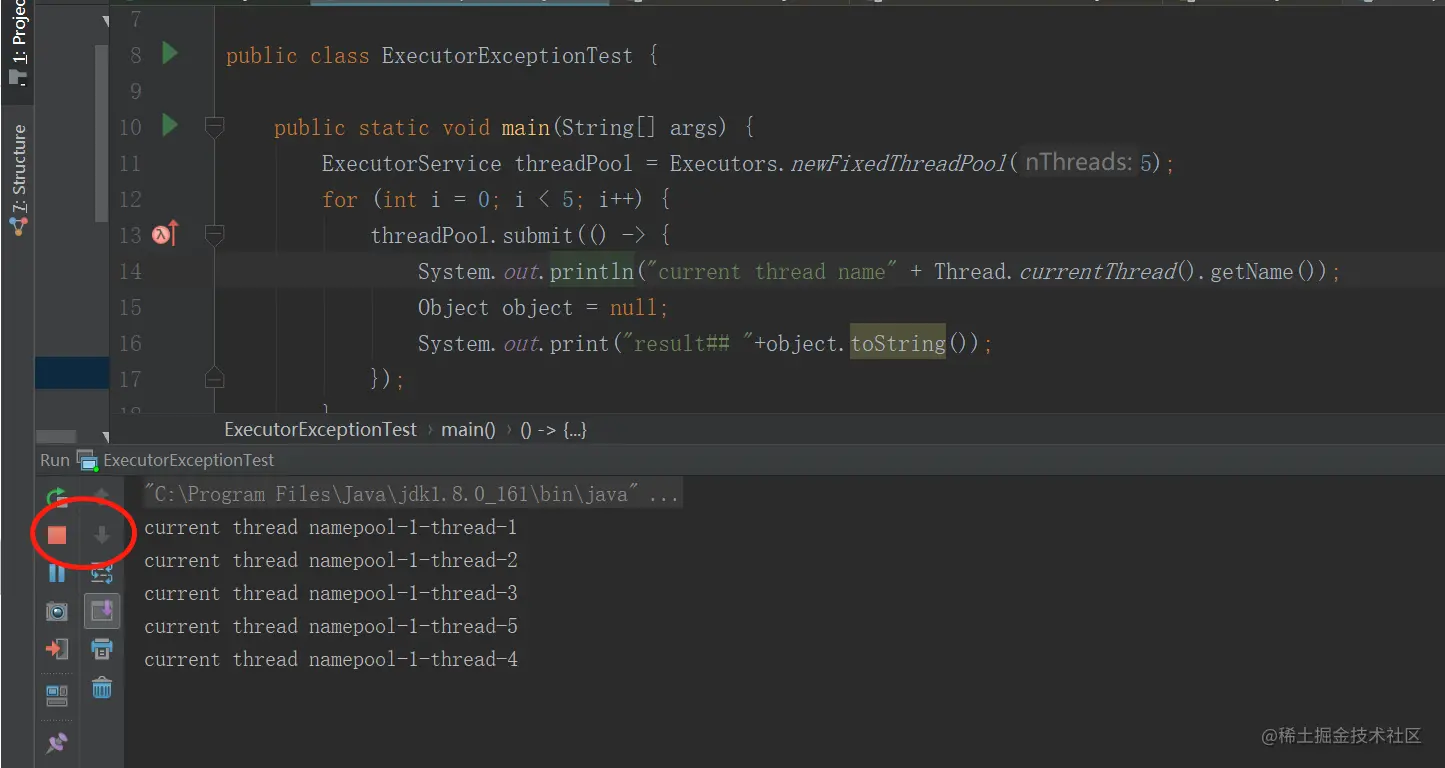Click console line ending with thread-3
The height and width of the screenshot is (768, 1445).
coord(331,593)
